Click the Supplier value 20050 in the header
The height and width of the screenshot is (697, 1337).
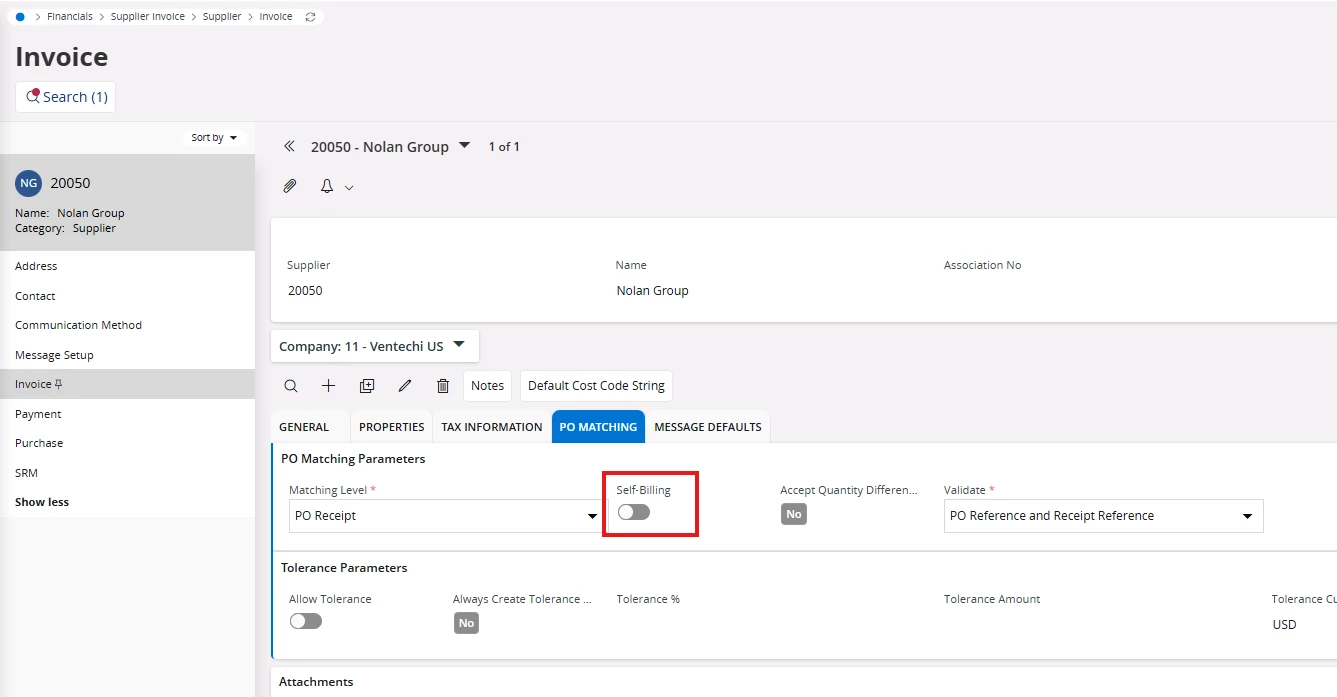tap(305, 291)
